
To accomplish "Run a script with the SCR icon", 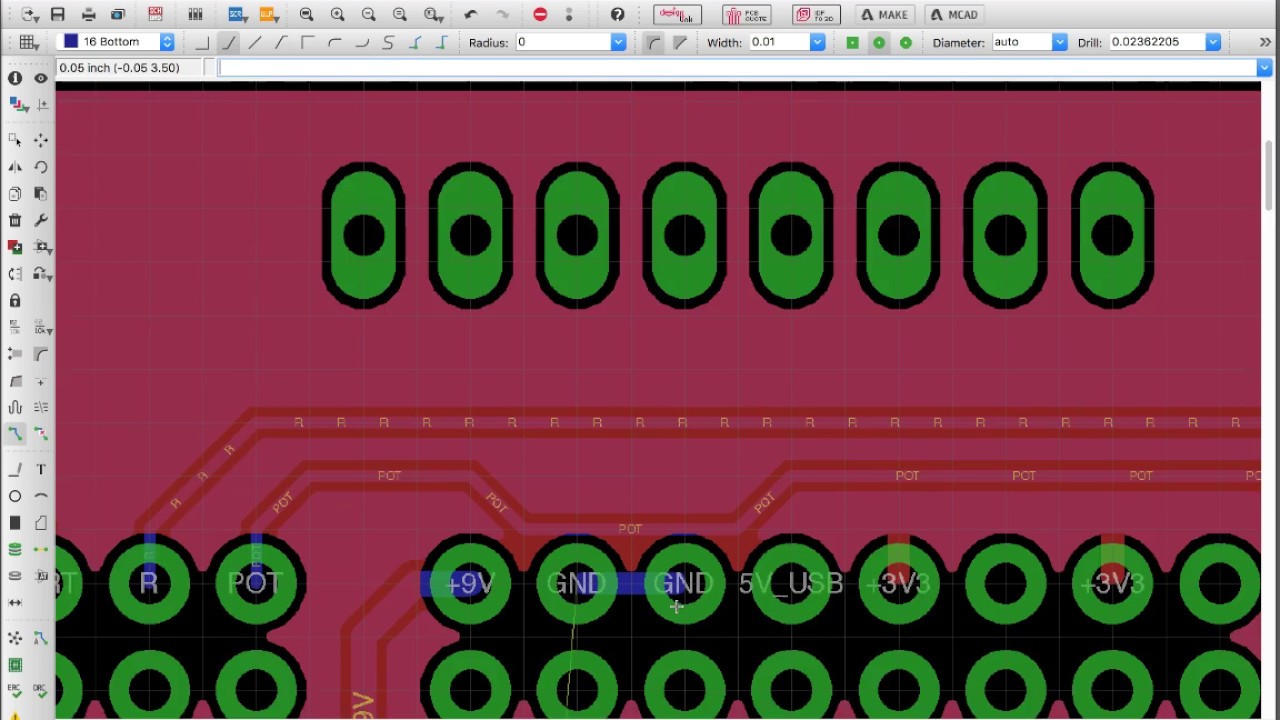I will (x=236, y=15).
